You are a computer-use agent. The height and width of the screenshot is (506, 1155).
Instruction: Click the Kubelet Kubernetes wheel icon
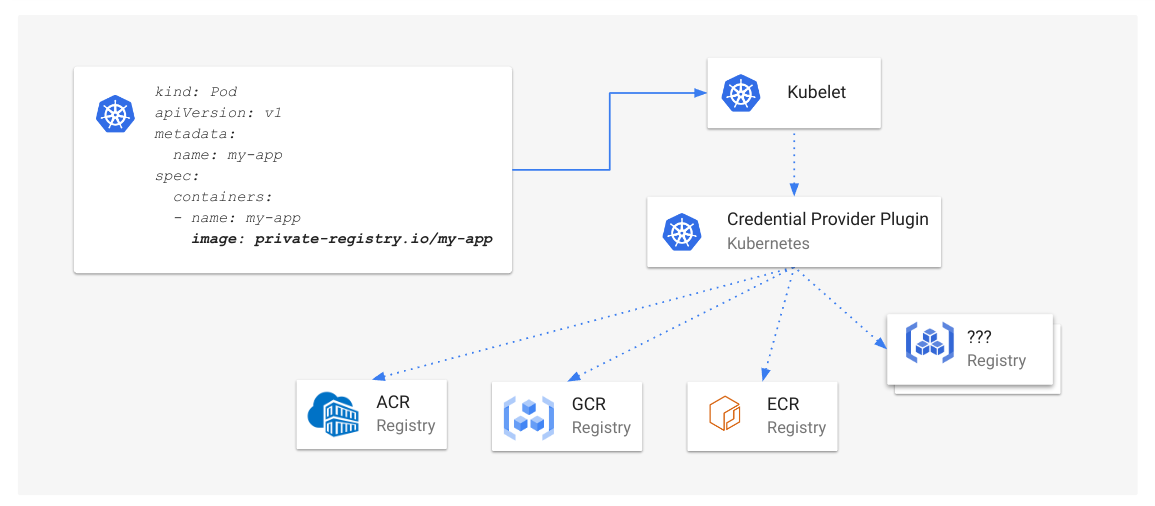pyautogui.click(x=740, y=93)
